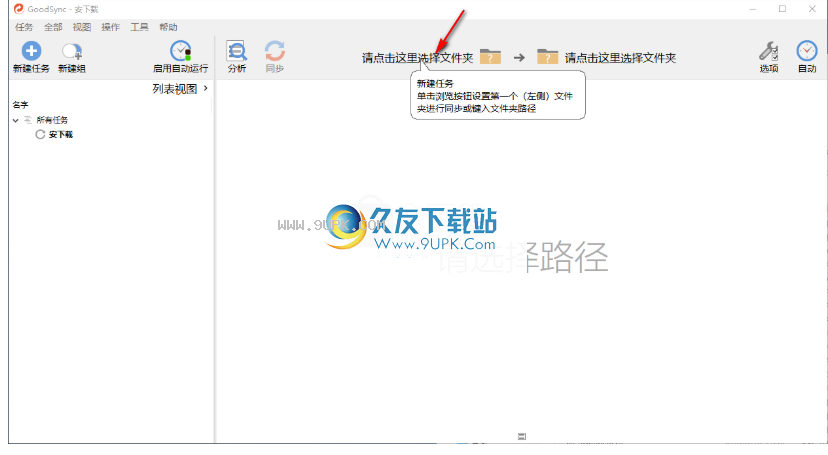Click the right folder question-mark icon

click(548, 56)
